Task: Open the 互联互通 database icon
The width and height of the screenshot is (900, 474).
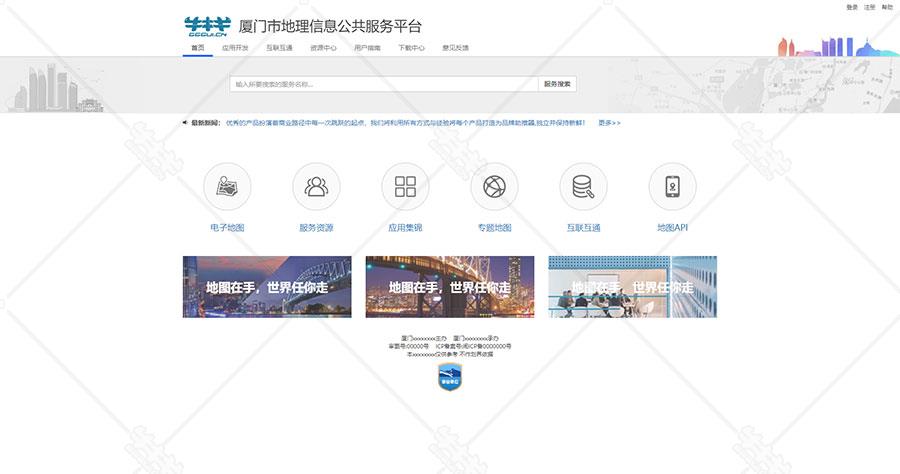Action: coord(583,187)
